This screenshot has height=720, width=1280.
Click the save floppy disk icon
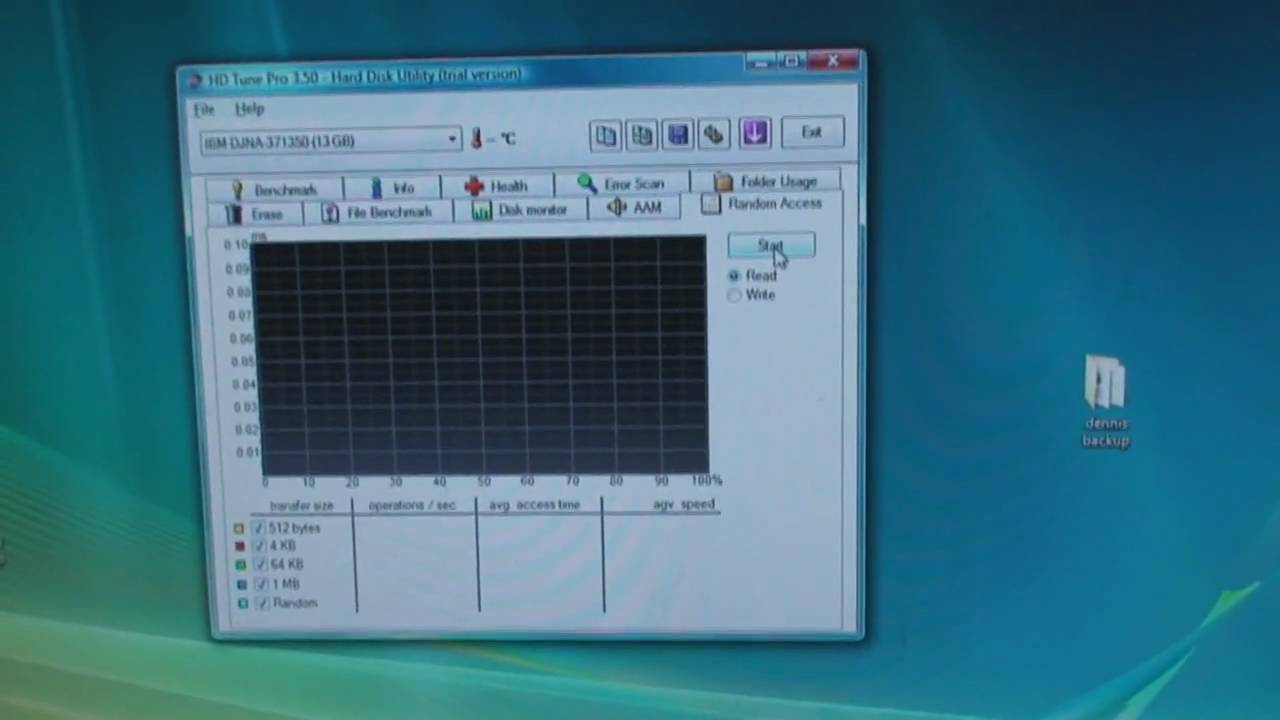point(678,135)
